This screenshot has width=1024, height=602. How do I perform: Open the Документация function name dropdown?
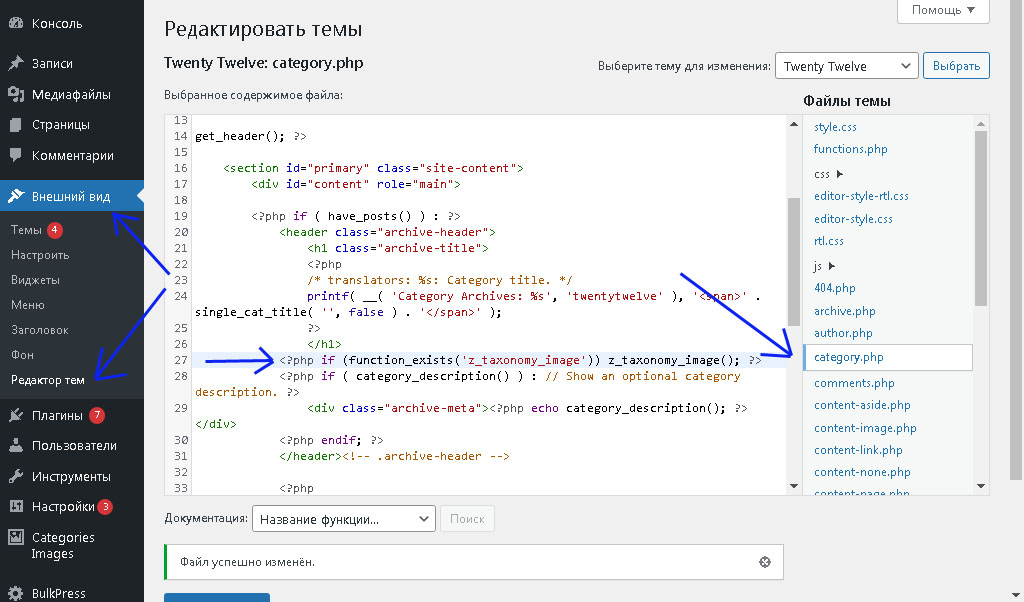click(343, 518)
